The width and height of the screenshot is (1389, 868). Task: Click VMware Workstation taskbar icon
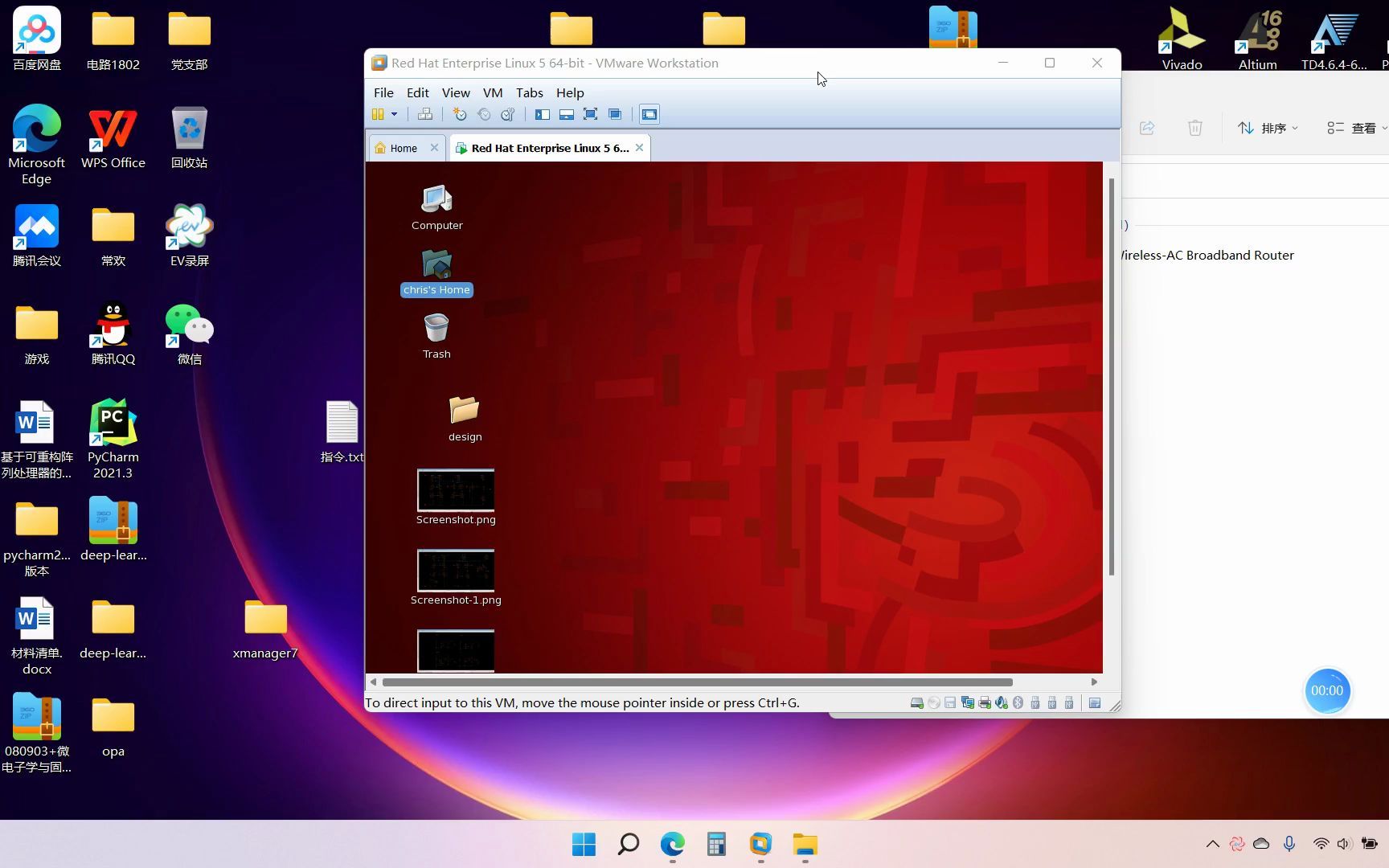(x=760, y=845)
